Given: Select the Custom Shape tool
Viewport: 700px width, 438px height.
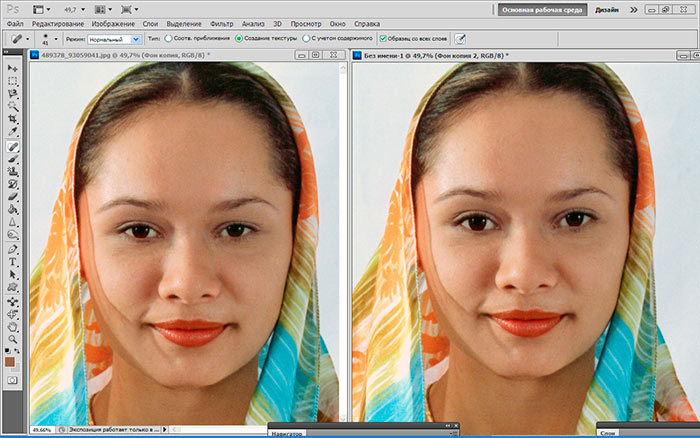Looking at the screenshot, I should pos(12,287).
